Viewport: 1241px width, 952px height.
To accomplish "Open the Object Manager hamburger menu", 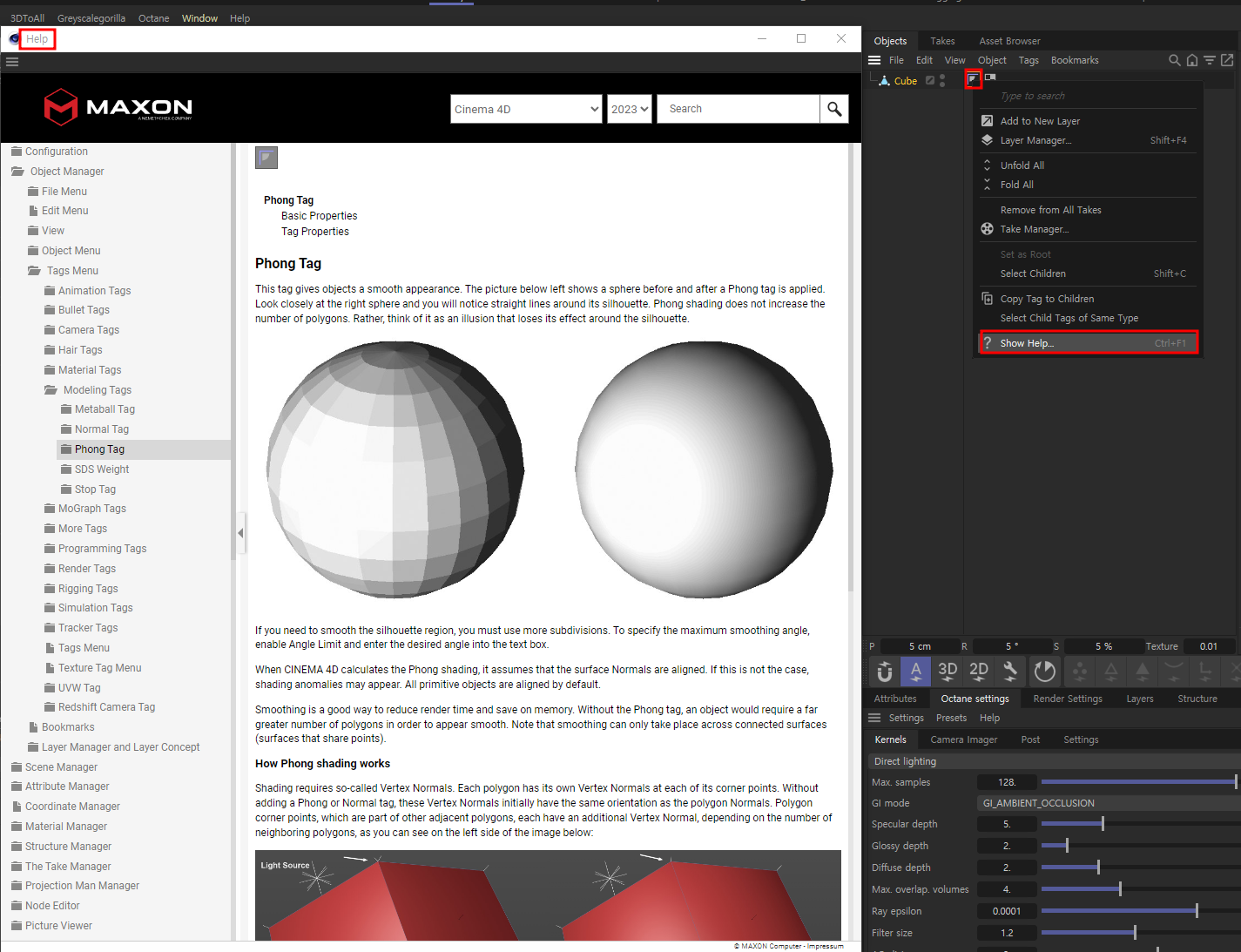I will click(874, 60).
